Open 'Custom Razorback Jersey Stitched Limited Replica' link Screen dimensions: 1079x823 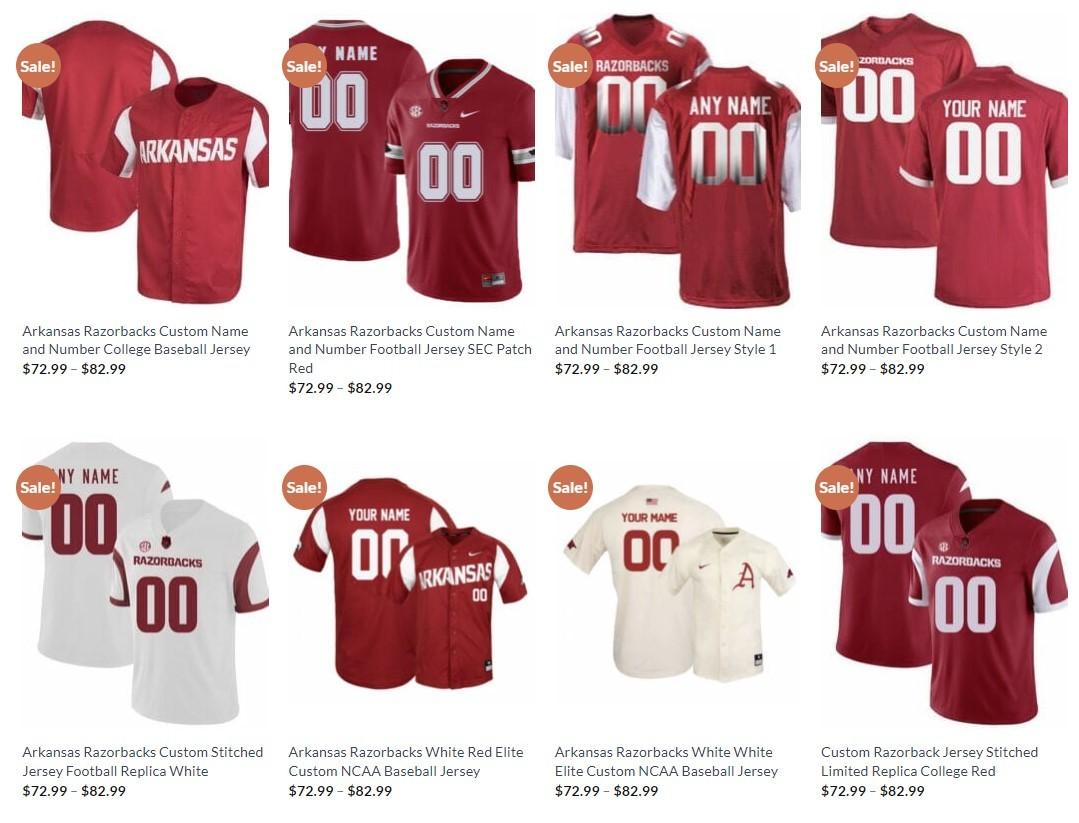tap(929, 761)
